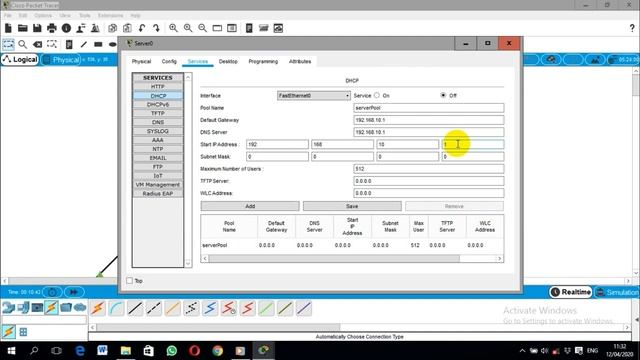Screen dimensions: 640x360
Task: Click the Pool Name input field
Action: (x=429, y=108)
